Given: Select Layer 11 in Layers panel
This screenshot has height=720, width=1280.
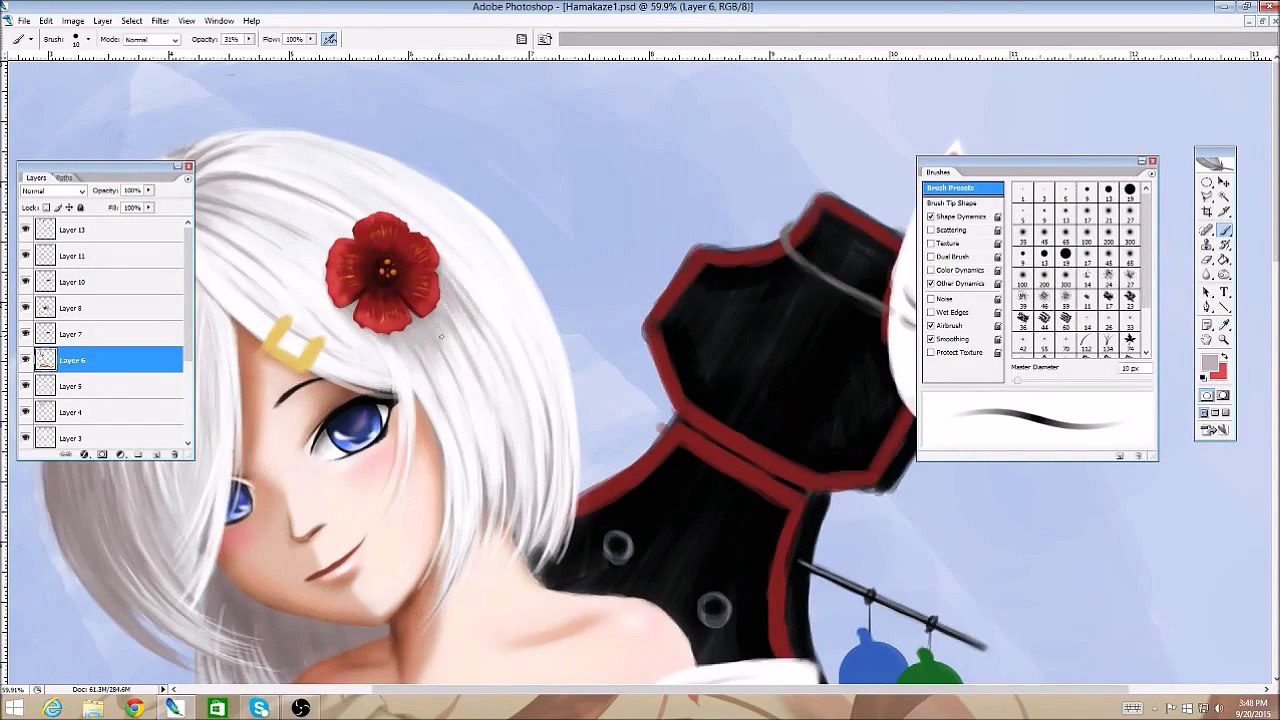Looking at the screenshot, I should point(110,255).
